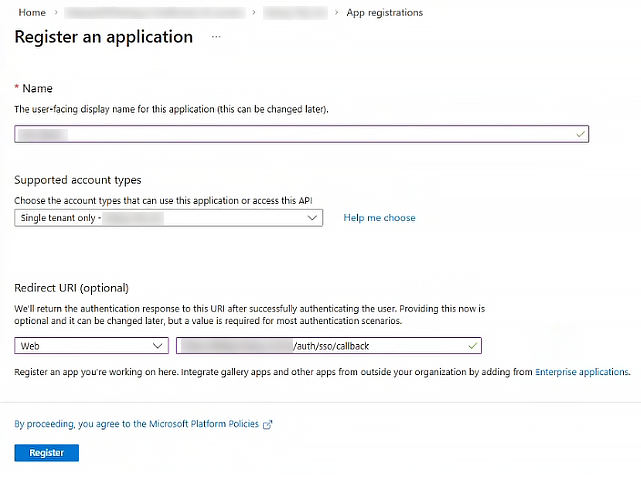This screenshot has height=485, width=641.
Task: Open App registrations breadcrumb
Action: pyautogui.click(x=384, y=13)
